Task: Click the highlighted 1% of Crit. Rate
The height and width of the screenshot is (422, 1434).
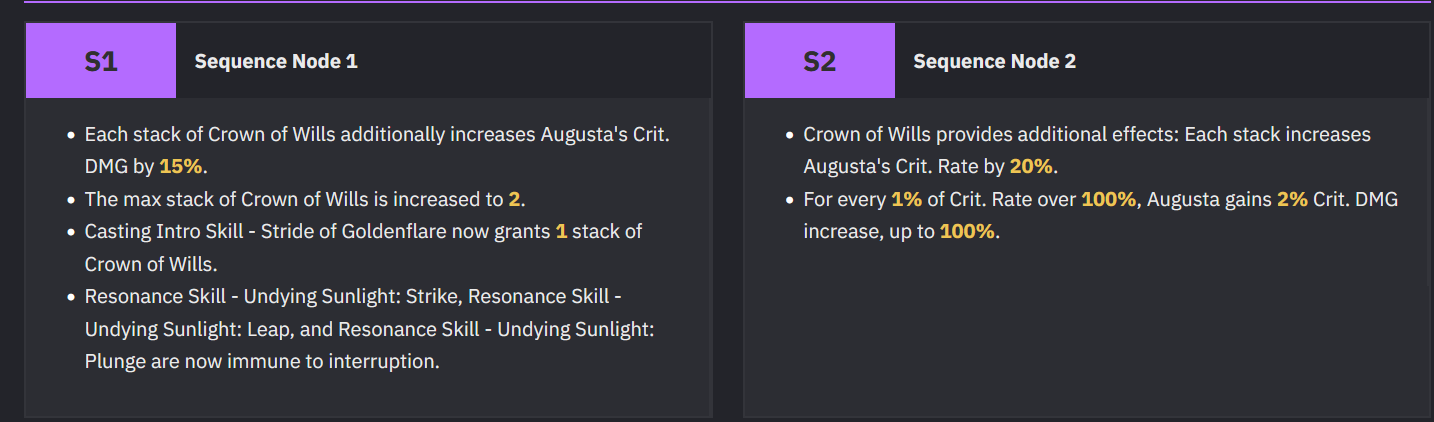Action: (x=906, y=199)
